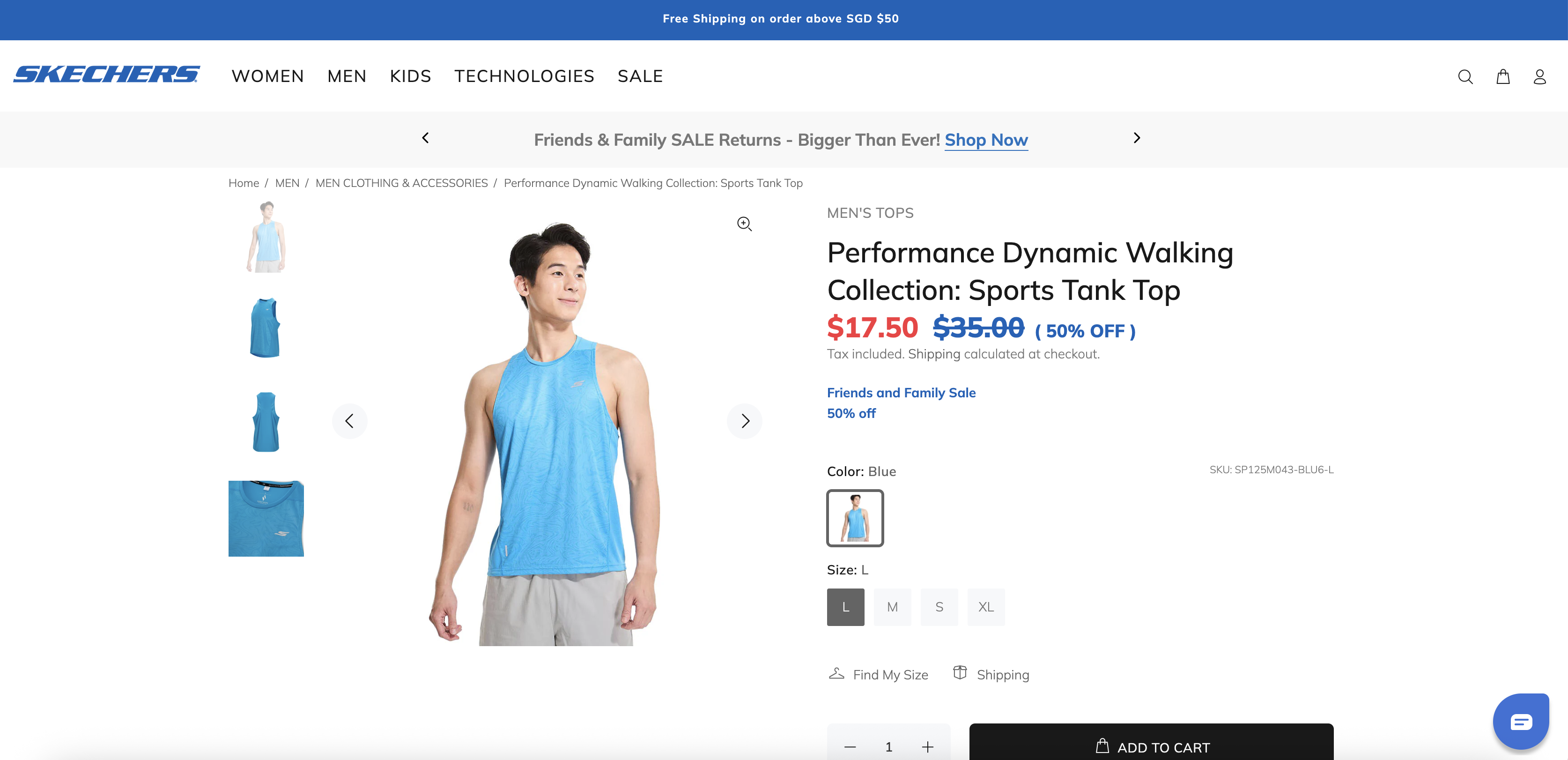
Task: Open the SALE navigation menu
Action: (640, 76)
